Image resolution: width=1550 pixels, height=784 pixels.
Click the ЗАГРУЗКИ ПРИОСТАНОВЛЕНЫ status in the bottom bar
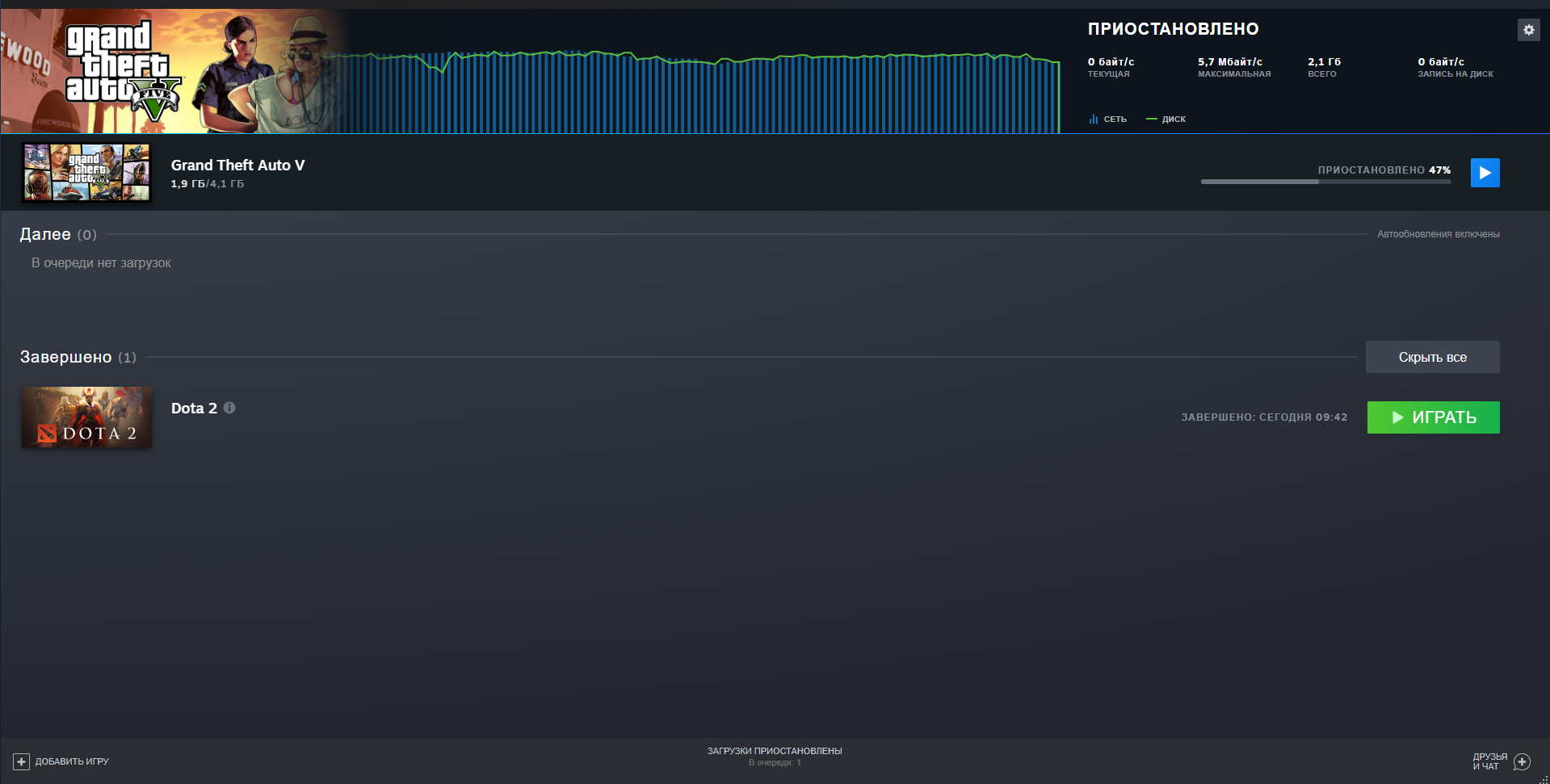click(x=775, y=751)
